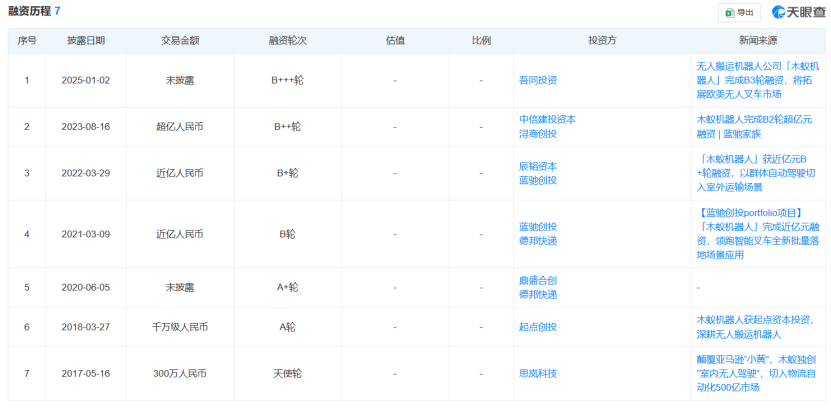Click round cell B++轮
The height and width of the screenshot is (413, 831).
(288, 127)
